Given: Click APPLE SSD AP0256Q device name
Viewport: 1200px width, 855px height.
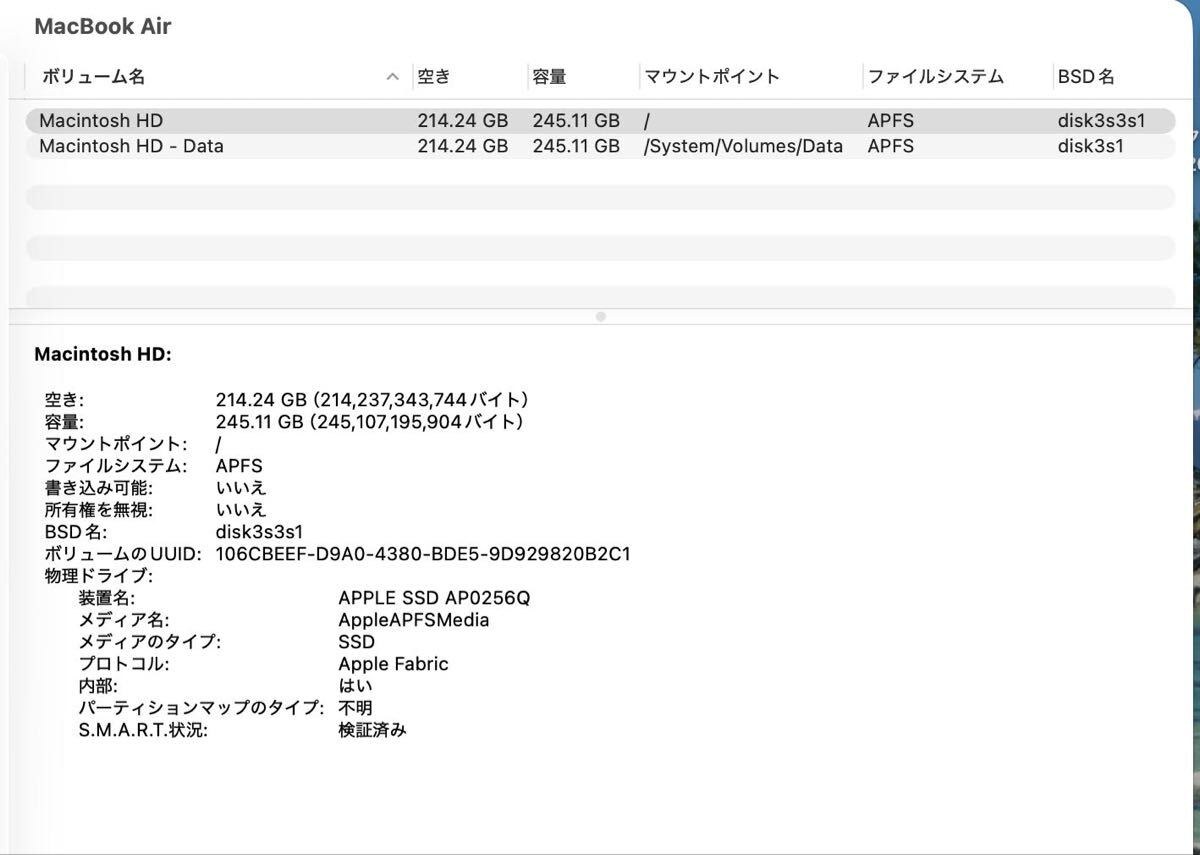Looking at the screenshot, I should tap(434, 598).
